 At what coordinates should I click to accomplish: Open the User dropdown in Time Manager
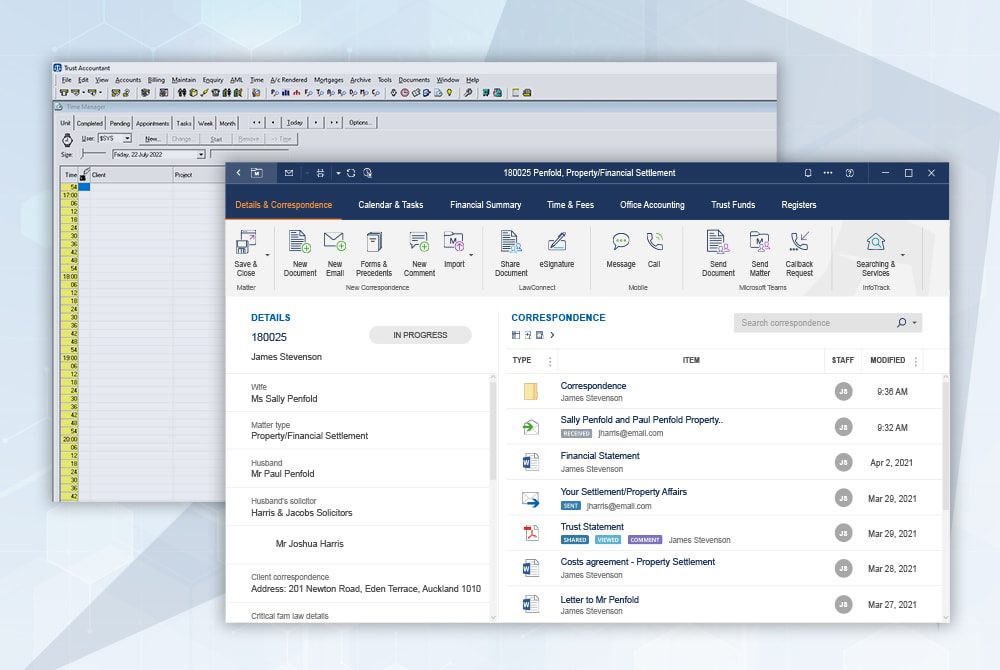(128, 138)
